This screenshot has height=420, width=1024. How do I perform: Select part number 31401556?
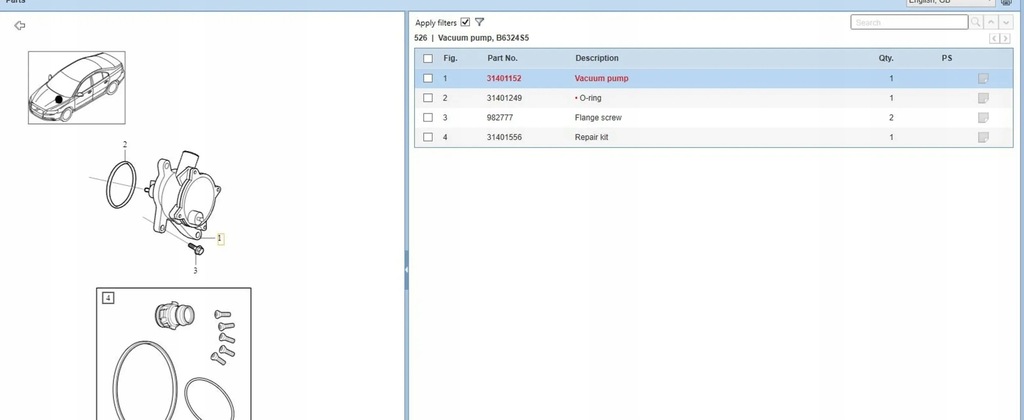pyautogui.click(x=504, y=137)
